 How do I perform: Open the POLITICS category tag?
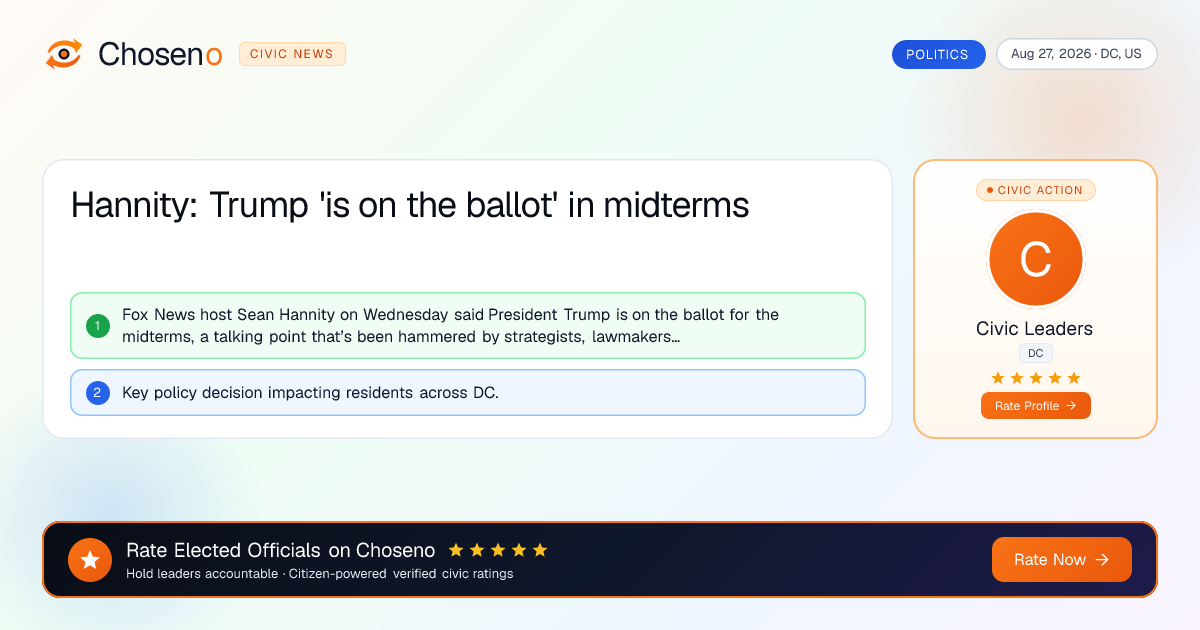(938, 54)
